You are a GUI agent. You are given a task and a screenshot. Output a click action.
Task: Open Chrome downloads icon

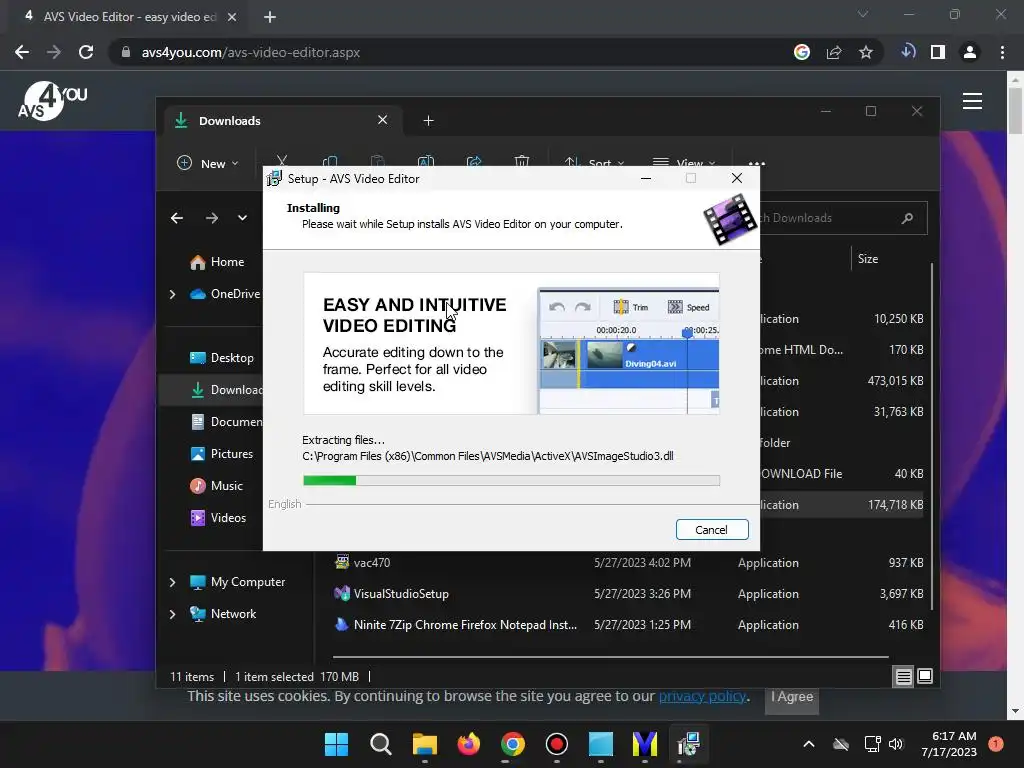[x=907, y=52]
